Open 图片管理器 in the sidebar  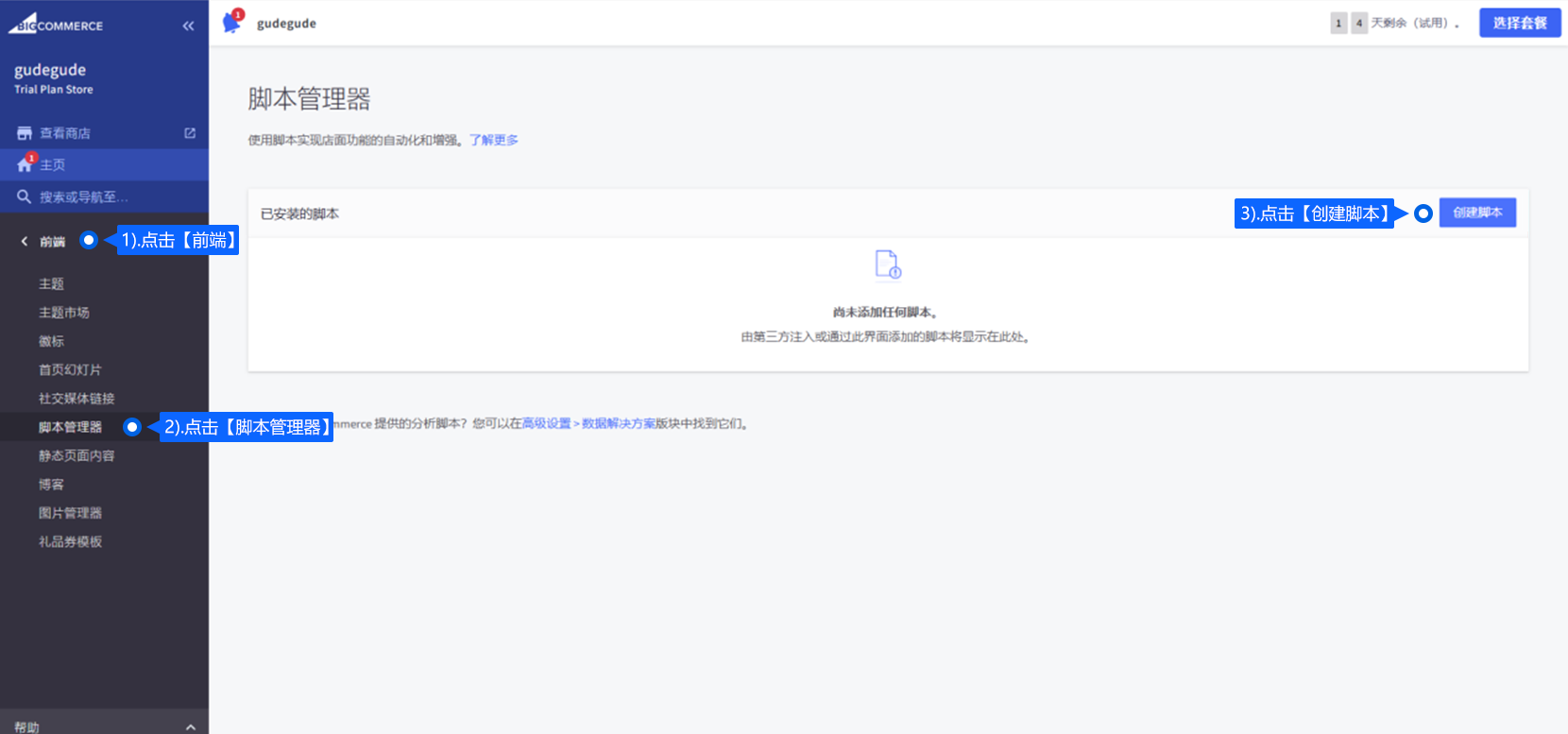(70, 513)
